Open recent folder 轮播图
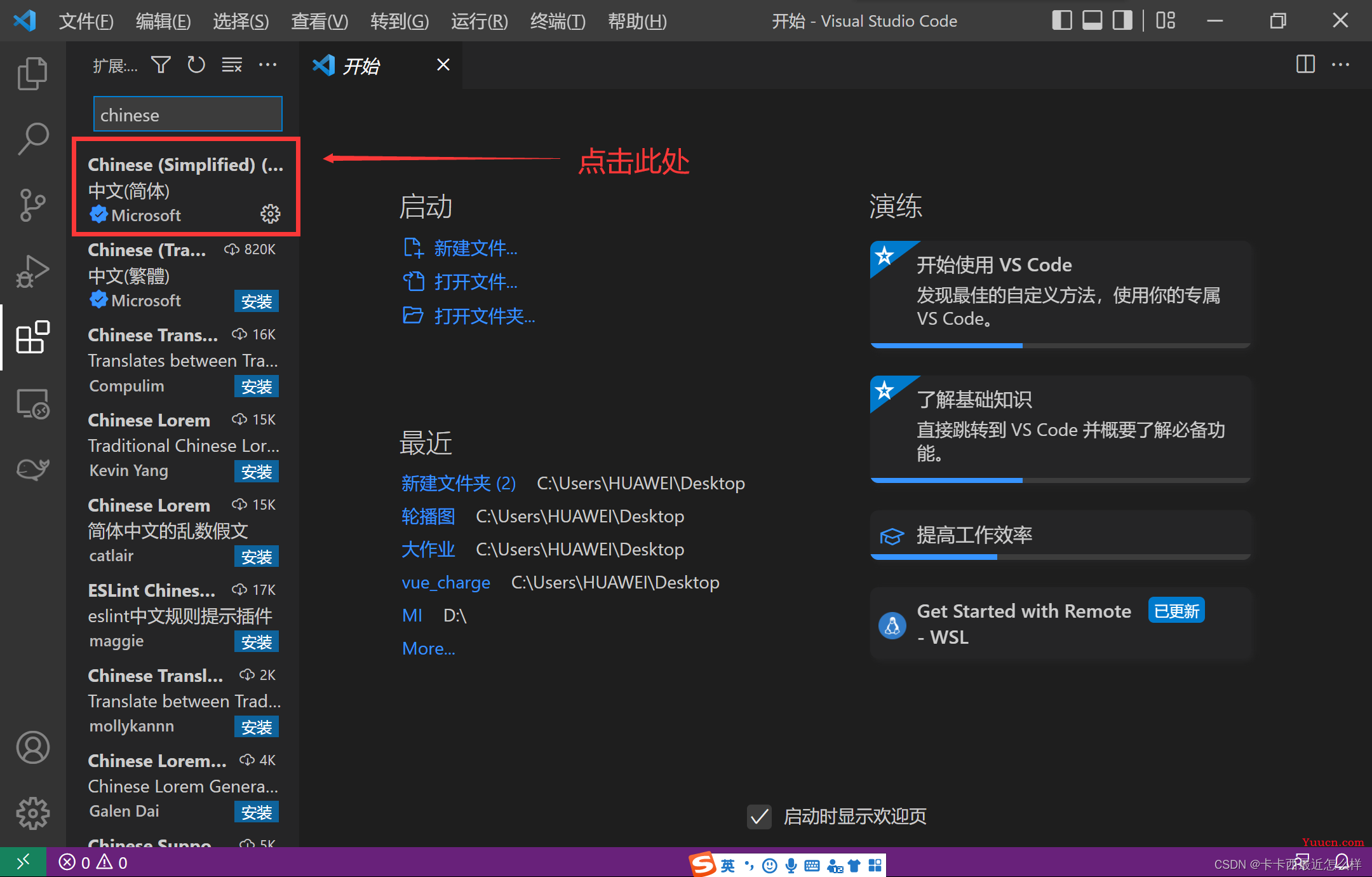 coord(428,517)
